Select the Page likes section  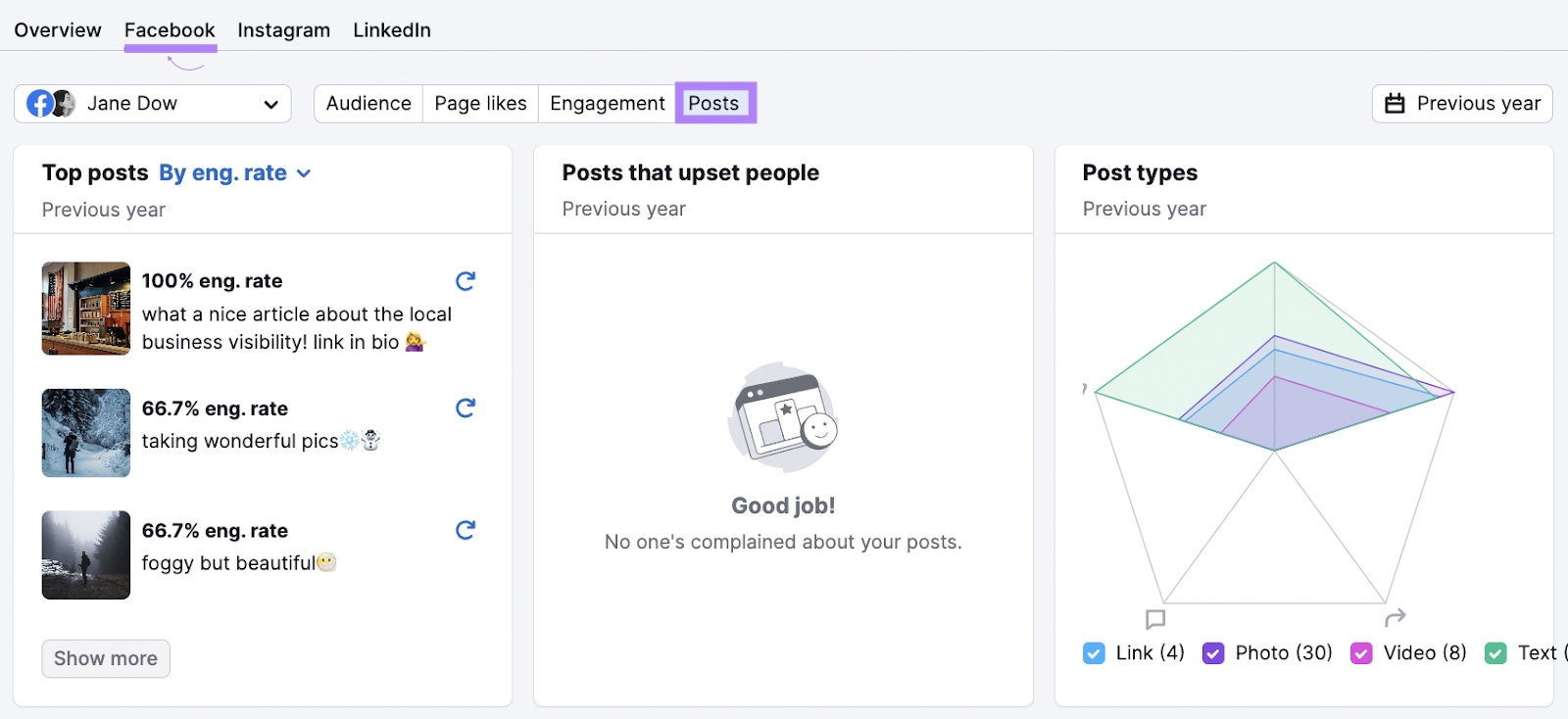pos(480,103)
